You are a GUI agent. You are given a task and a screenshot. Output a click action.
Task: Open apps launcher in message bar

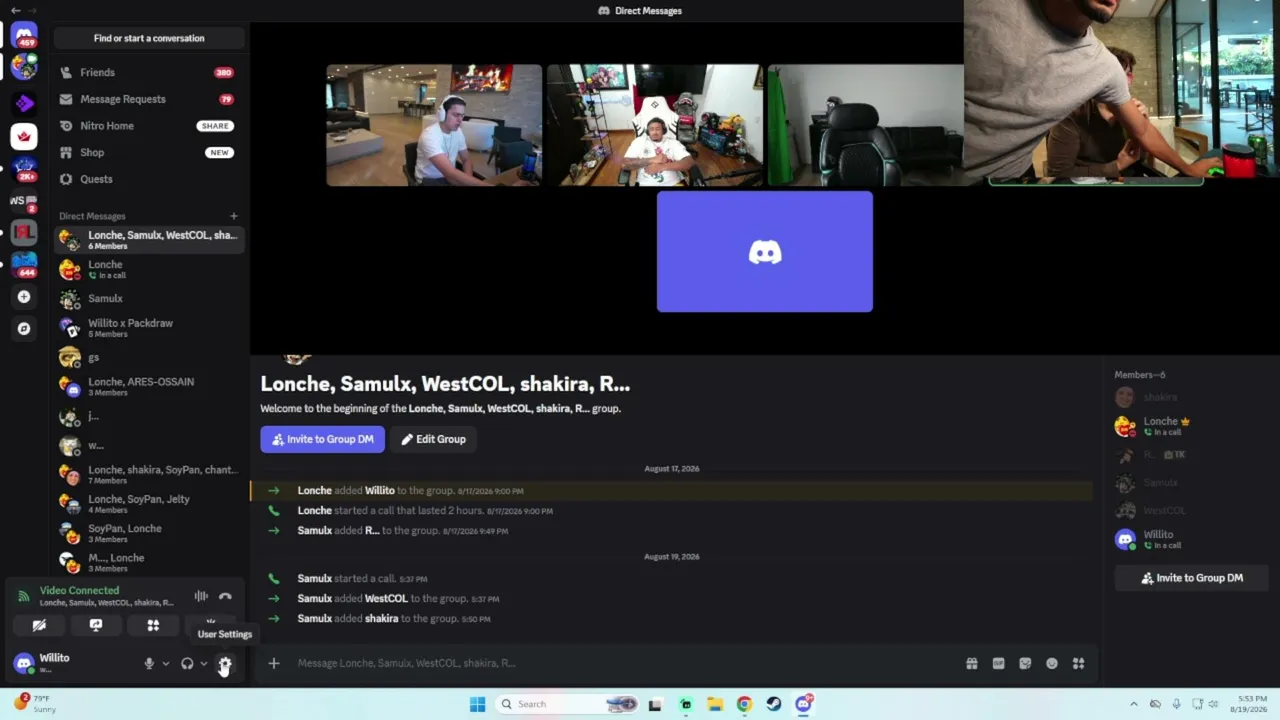[1078, 663]
